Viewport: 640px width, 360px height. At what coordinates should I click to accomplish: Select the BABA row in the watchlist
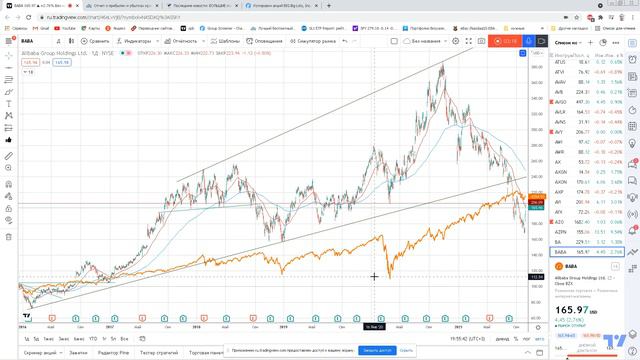coord(587,252)
